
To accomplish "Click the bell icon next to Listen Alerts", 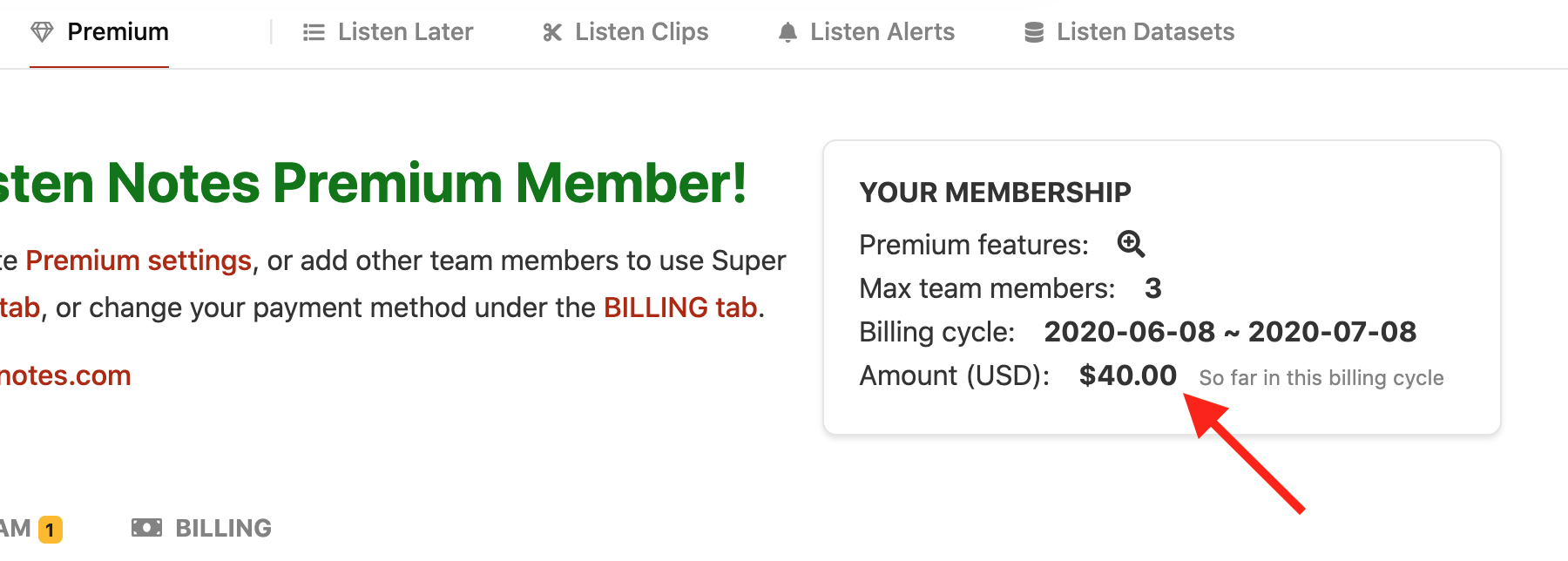I will coord(787,31).
